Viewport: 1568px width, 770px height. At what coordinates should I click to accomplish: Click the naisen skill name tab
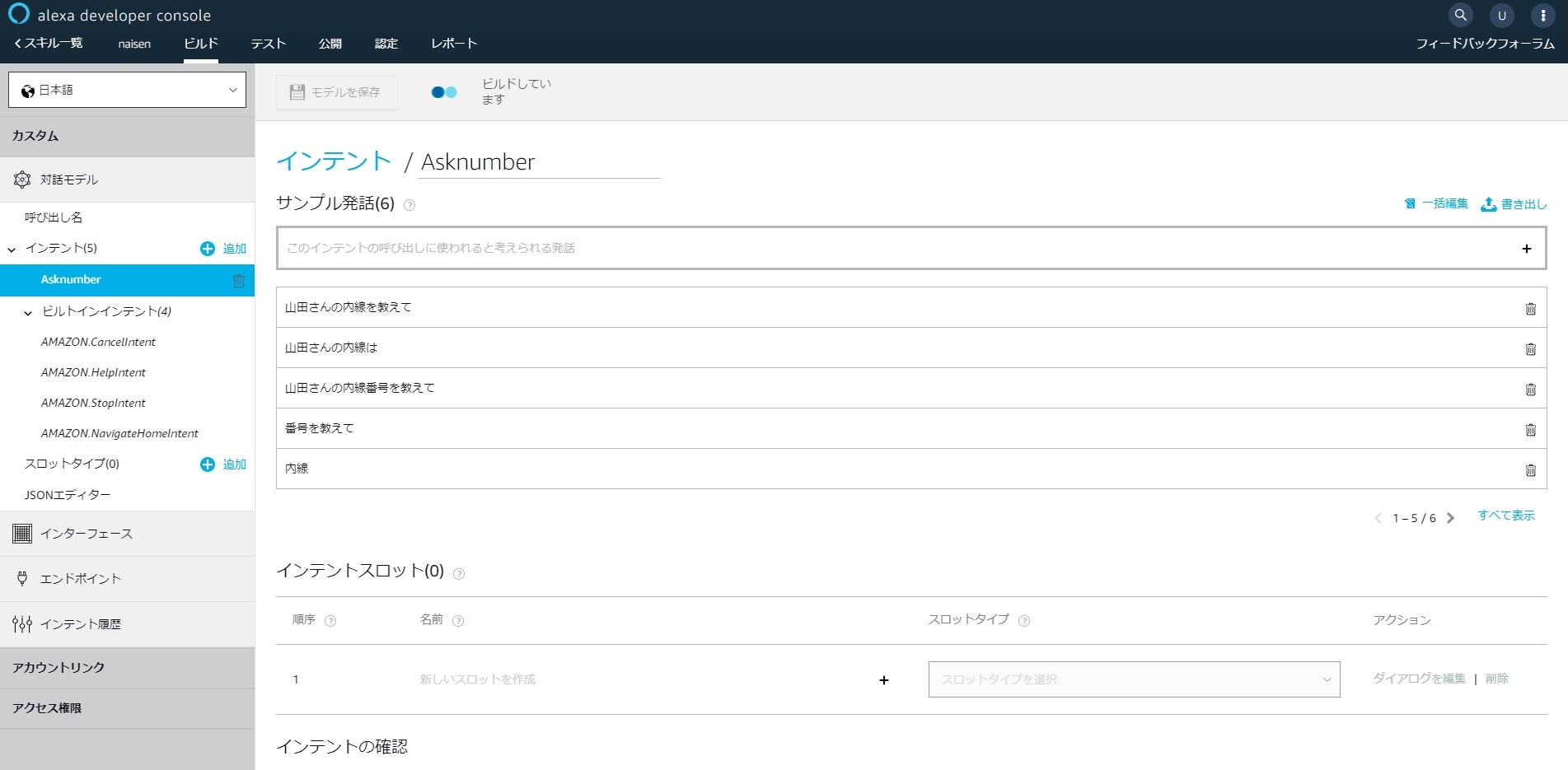click(134, 44)
